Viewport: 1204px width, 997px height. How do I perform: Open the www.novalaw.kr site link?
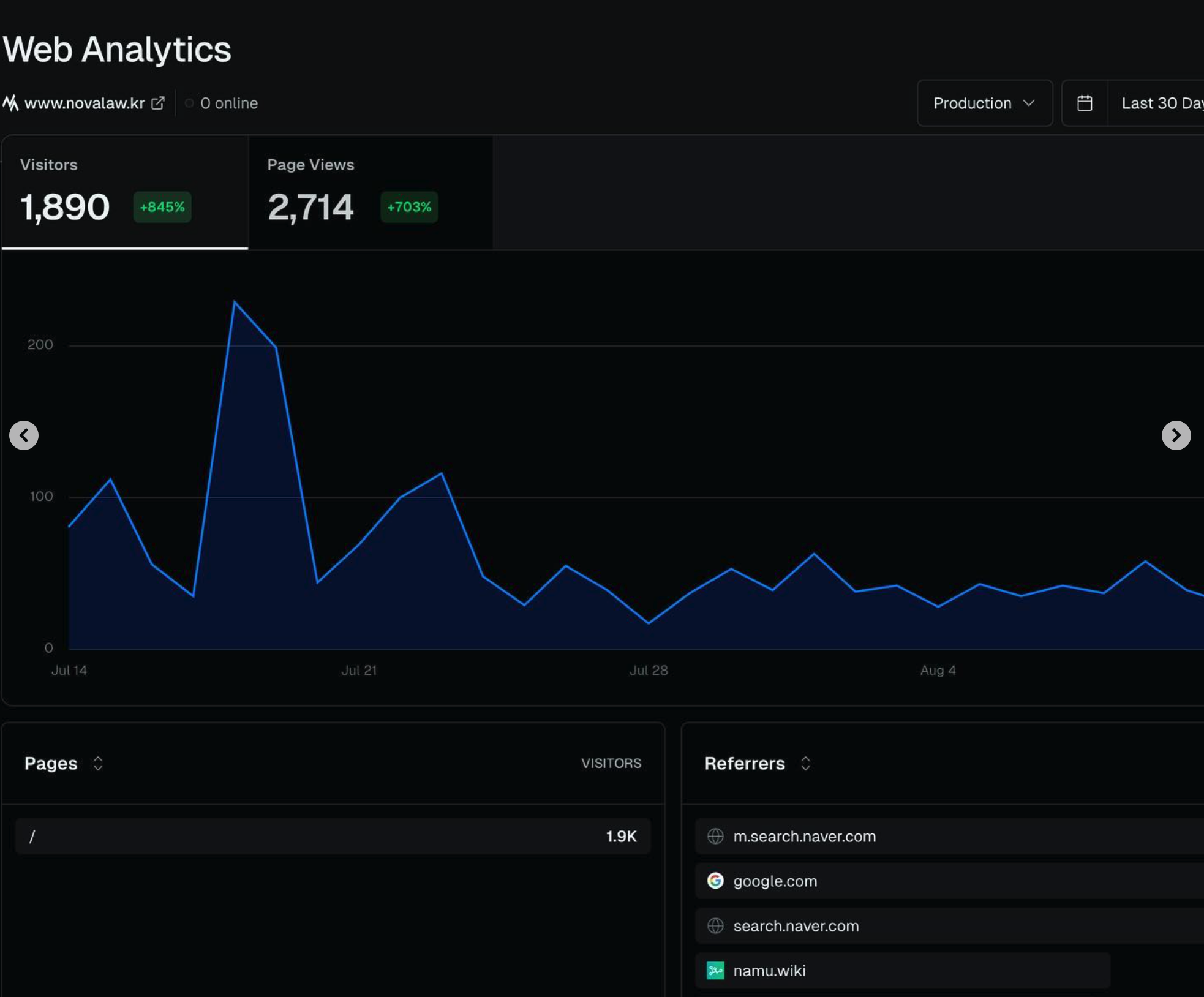click(x=85, y=103)
